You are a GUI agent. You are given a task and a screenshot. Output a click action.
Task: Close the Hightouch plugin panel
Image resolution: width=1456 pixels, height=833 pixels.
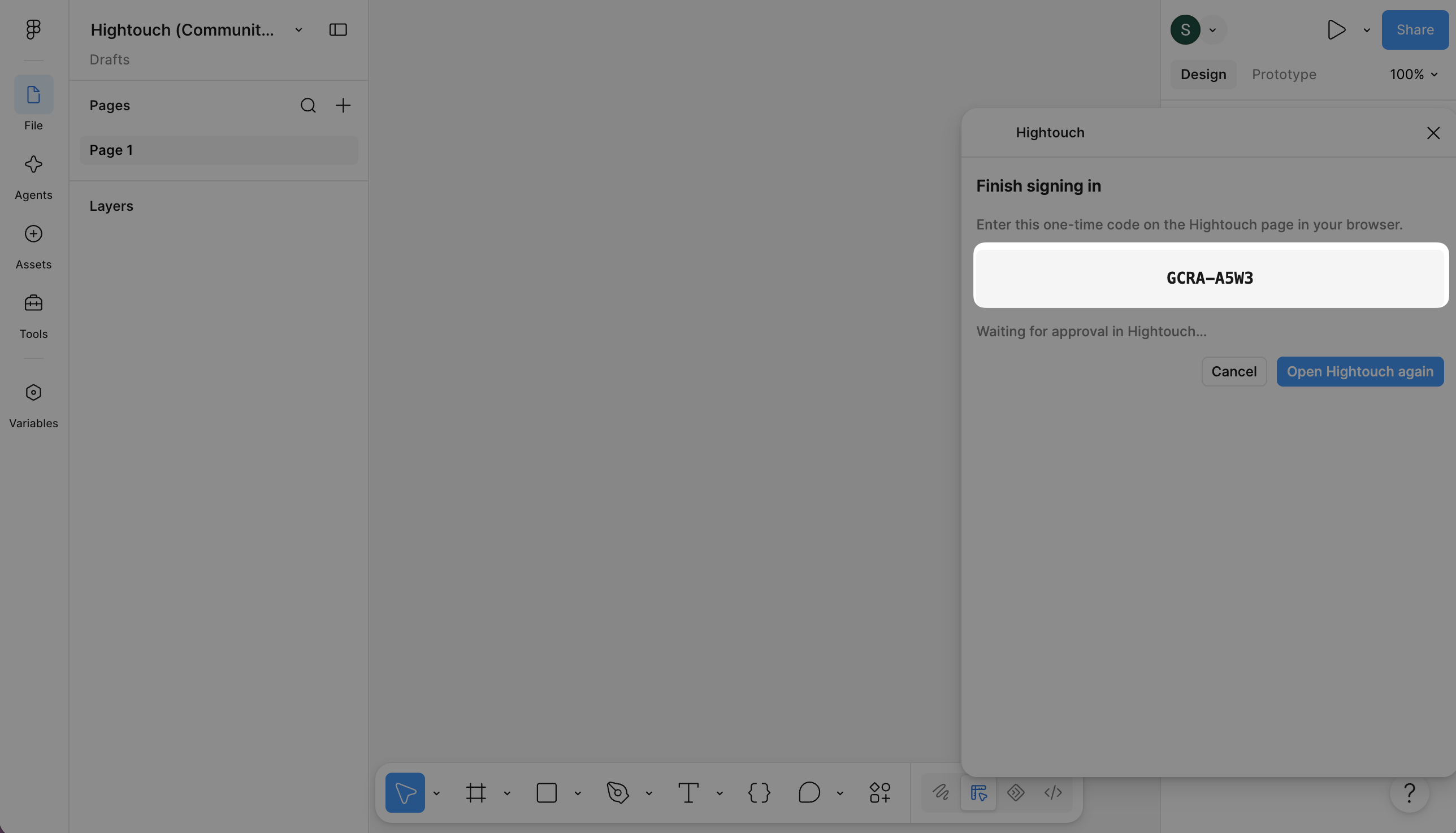point(1433,133)
